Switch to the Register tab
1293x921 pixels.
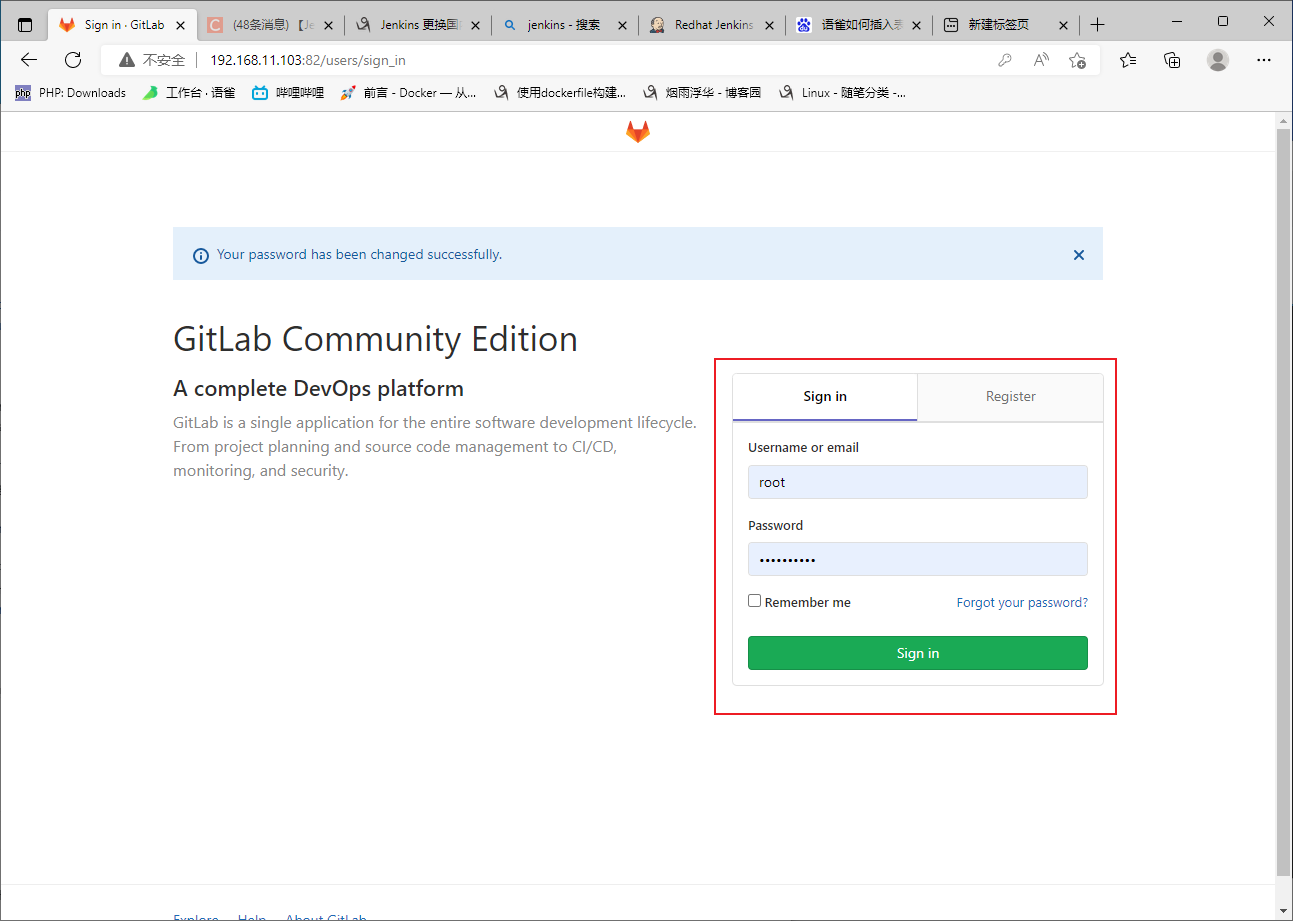[x=1010, y=396]
